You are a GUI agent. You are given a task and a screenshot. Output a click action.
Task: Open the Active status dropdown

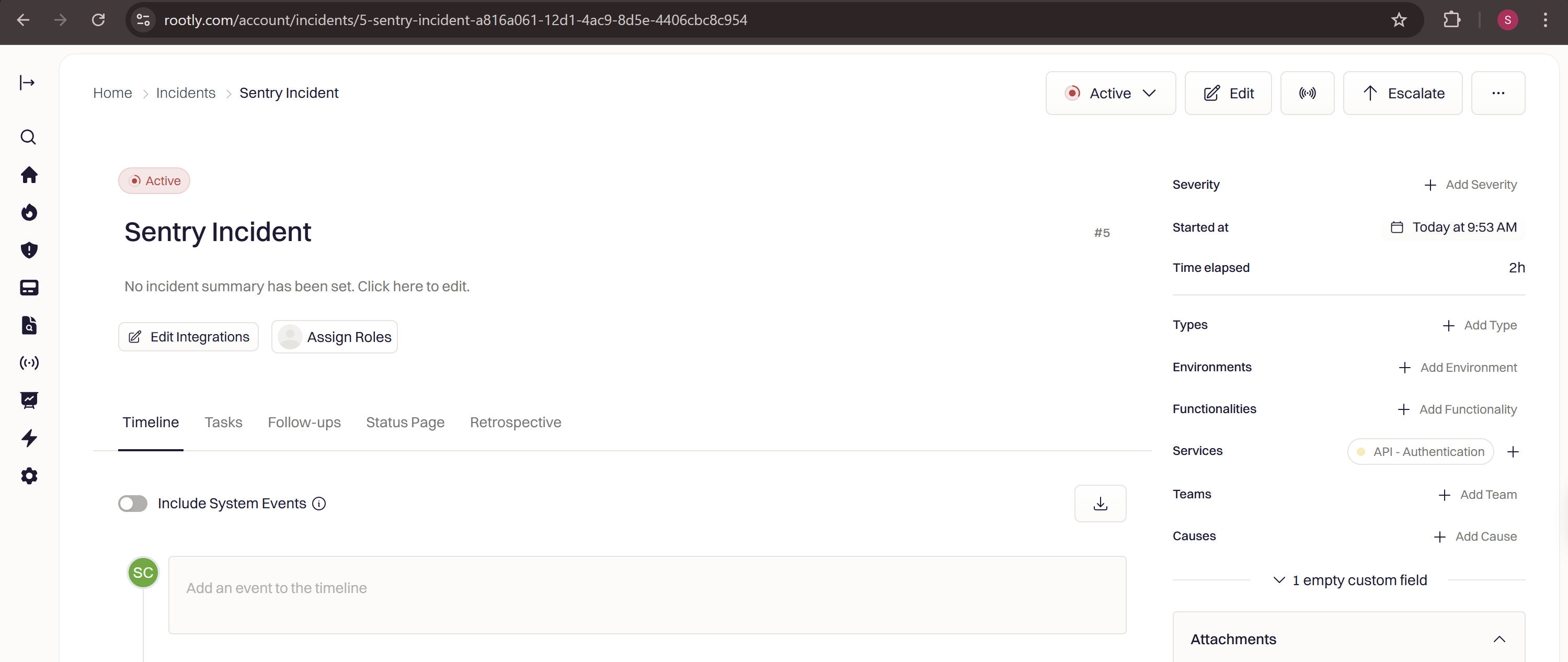[x=1111, y=93]
